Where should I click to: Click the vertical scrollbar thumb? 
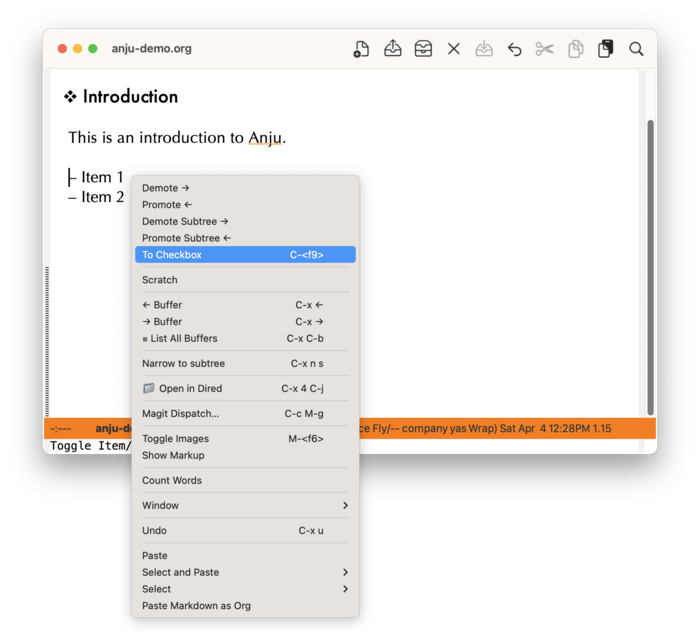[650, 267]
